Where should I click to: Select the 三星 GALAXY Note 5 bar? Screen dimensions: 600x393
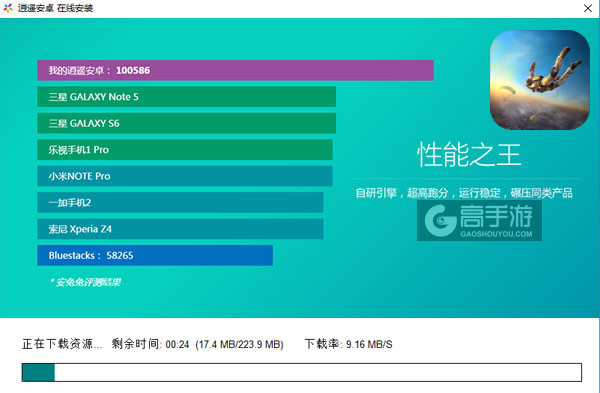coord(187,97)
